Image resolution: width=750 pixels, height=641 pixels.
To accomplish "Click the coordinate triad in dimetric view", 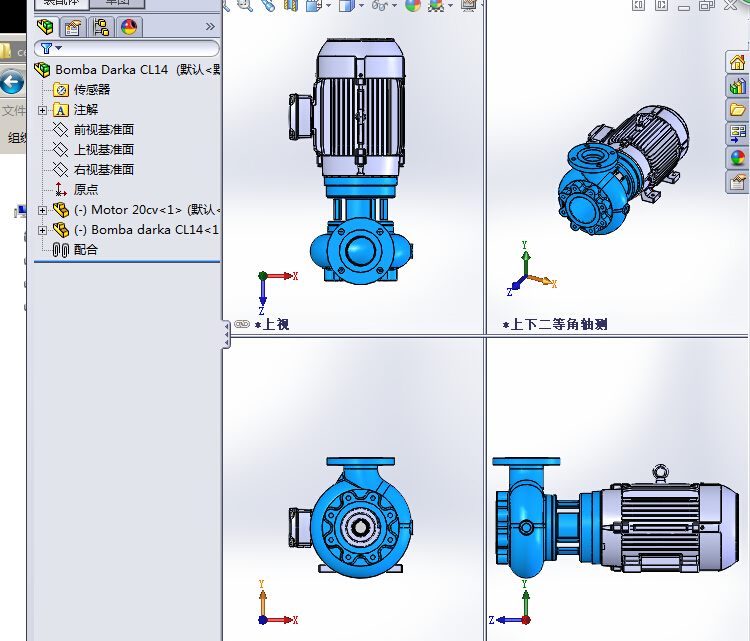I will tap(532, 269).
